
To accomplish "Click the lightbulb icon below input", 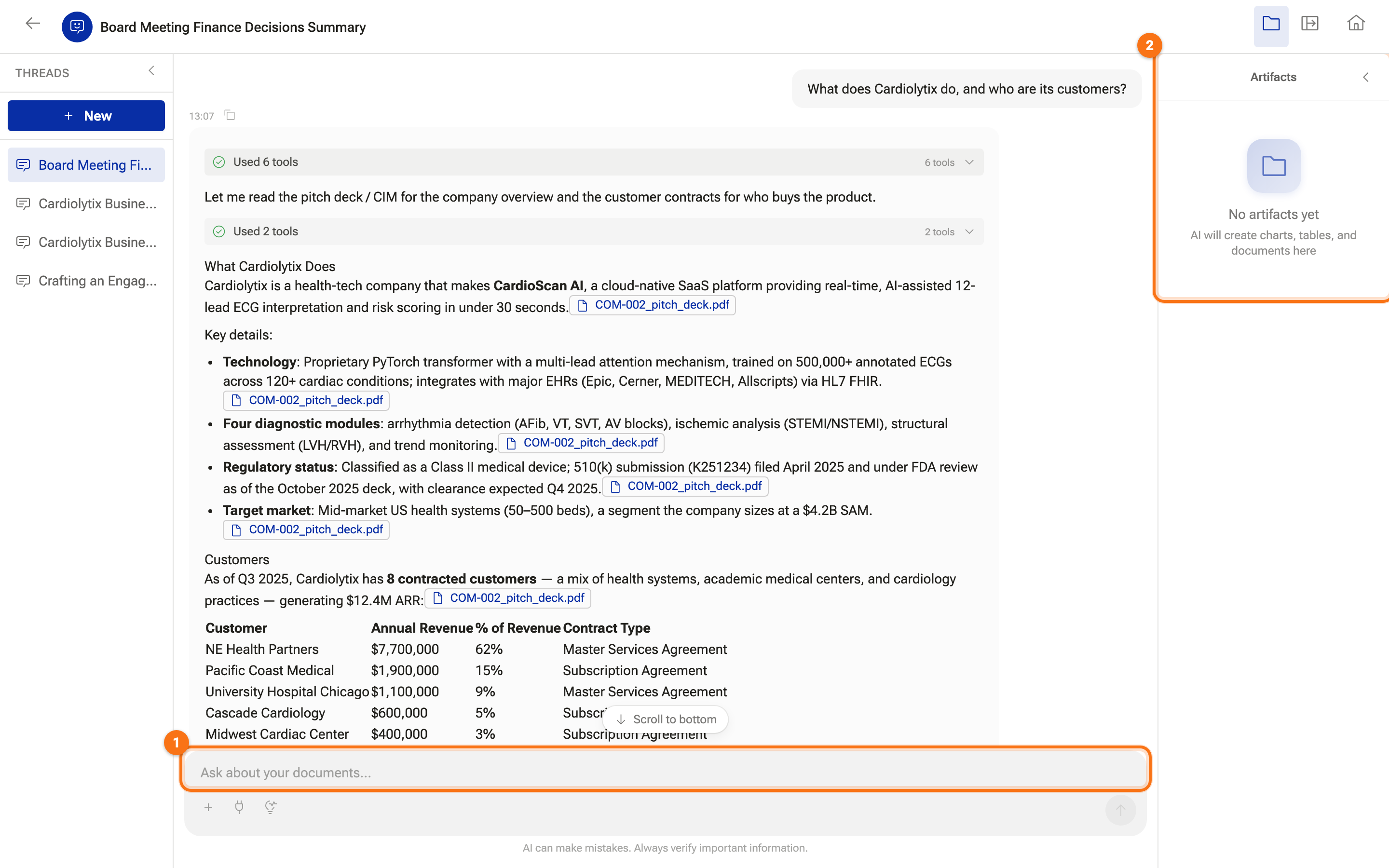I will tap(271, 807).
